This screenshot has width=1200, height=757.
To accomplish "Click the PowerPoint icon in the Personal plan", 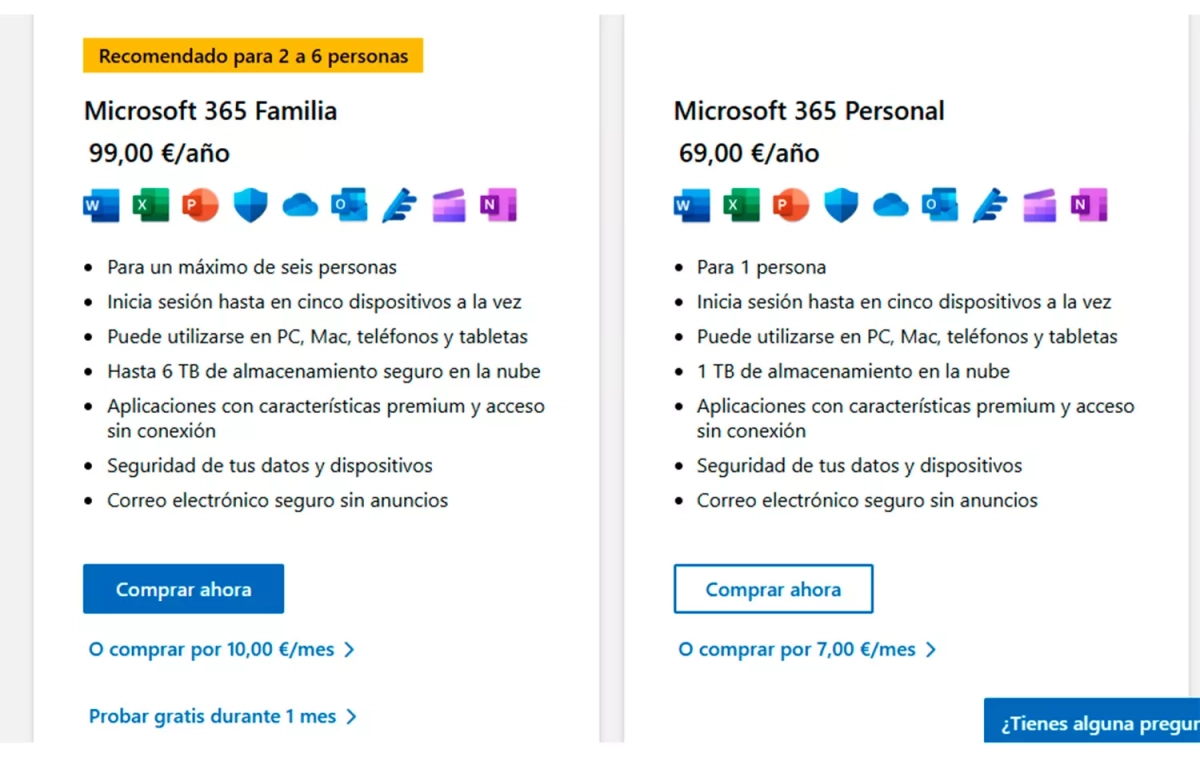I will click(x=790, y=206).
